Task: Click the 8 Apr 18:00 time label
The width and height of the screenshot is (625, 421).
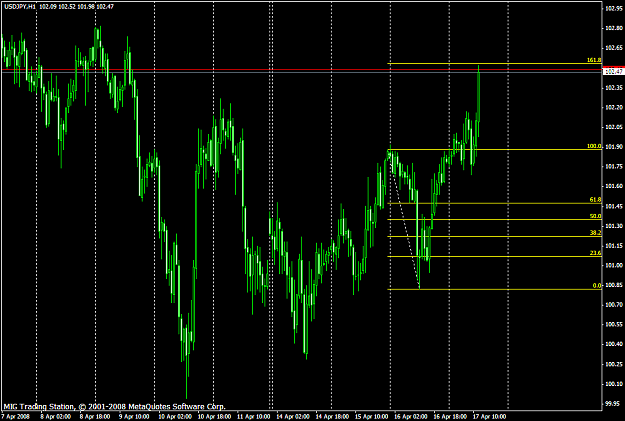Action: click(95, 417)
